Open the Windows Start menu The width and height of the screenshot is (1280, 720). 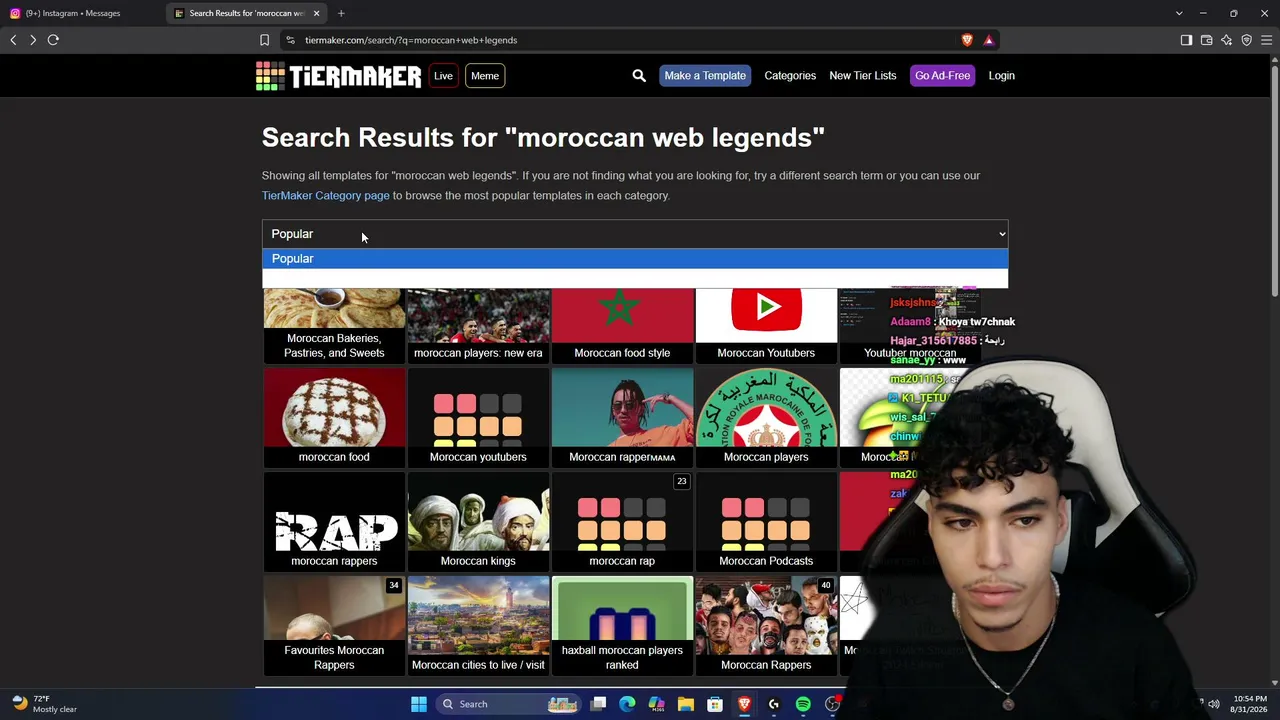pyautogui.click(x=419, y=704)
